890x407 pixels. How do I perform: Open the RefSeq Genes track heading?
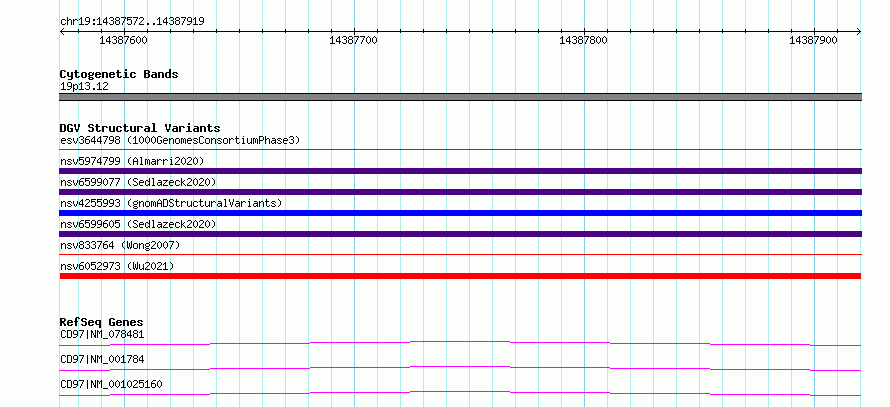101,322
